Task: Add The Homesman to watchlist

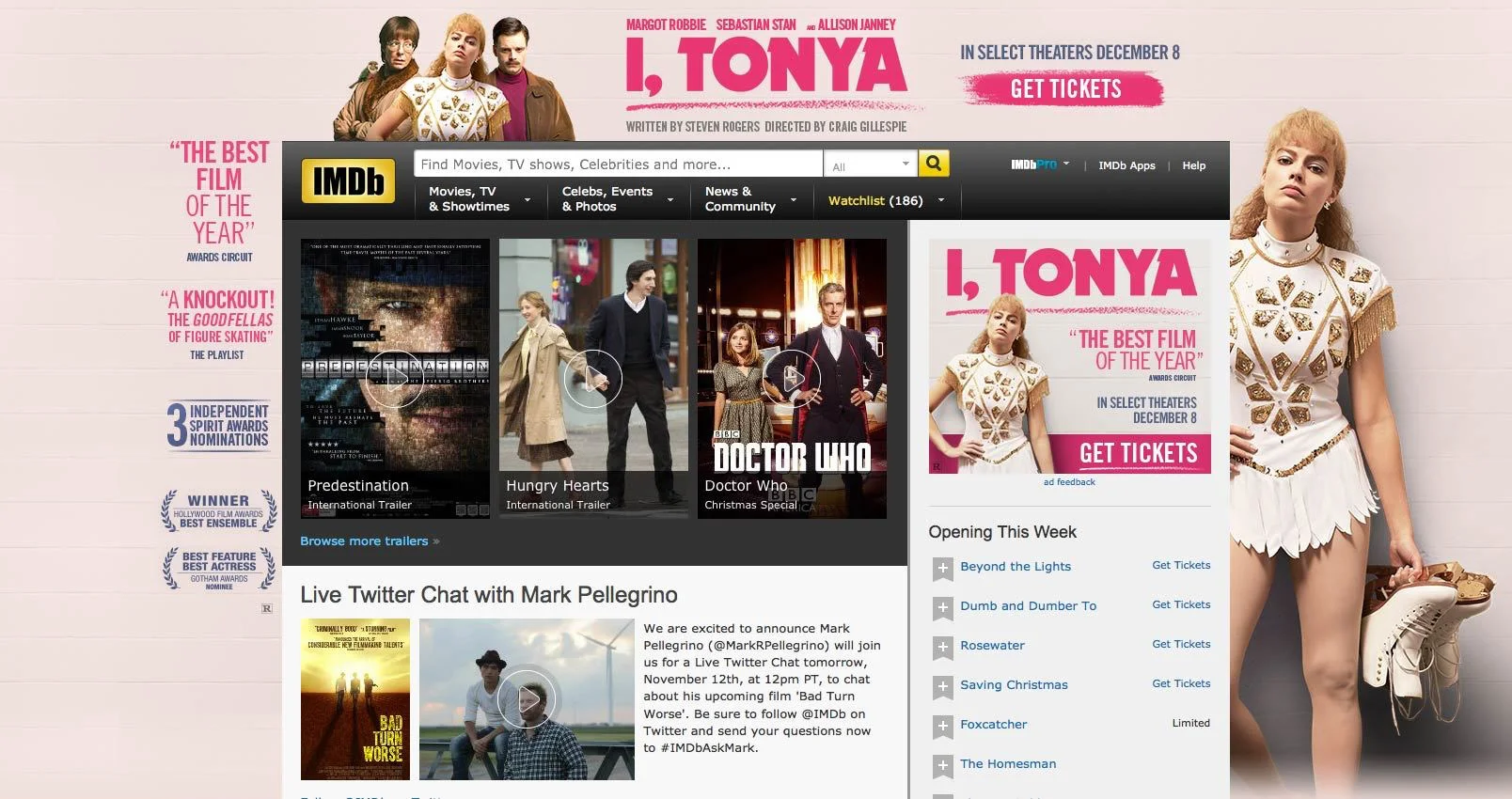Action: (x=942, y=765)
